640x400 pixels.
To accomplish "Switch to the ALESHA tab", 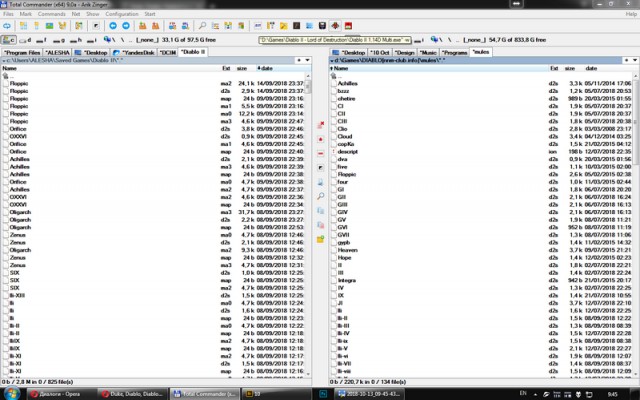I will 57,52.
